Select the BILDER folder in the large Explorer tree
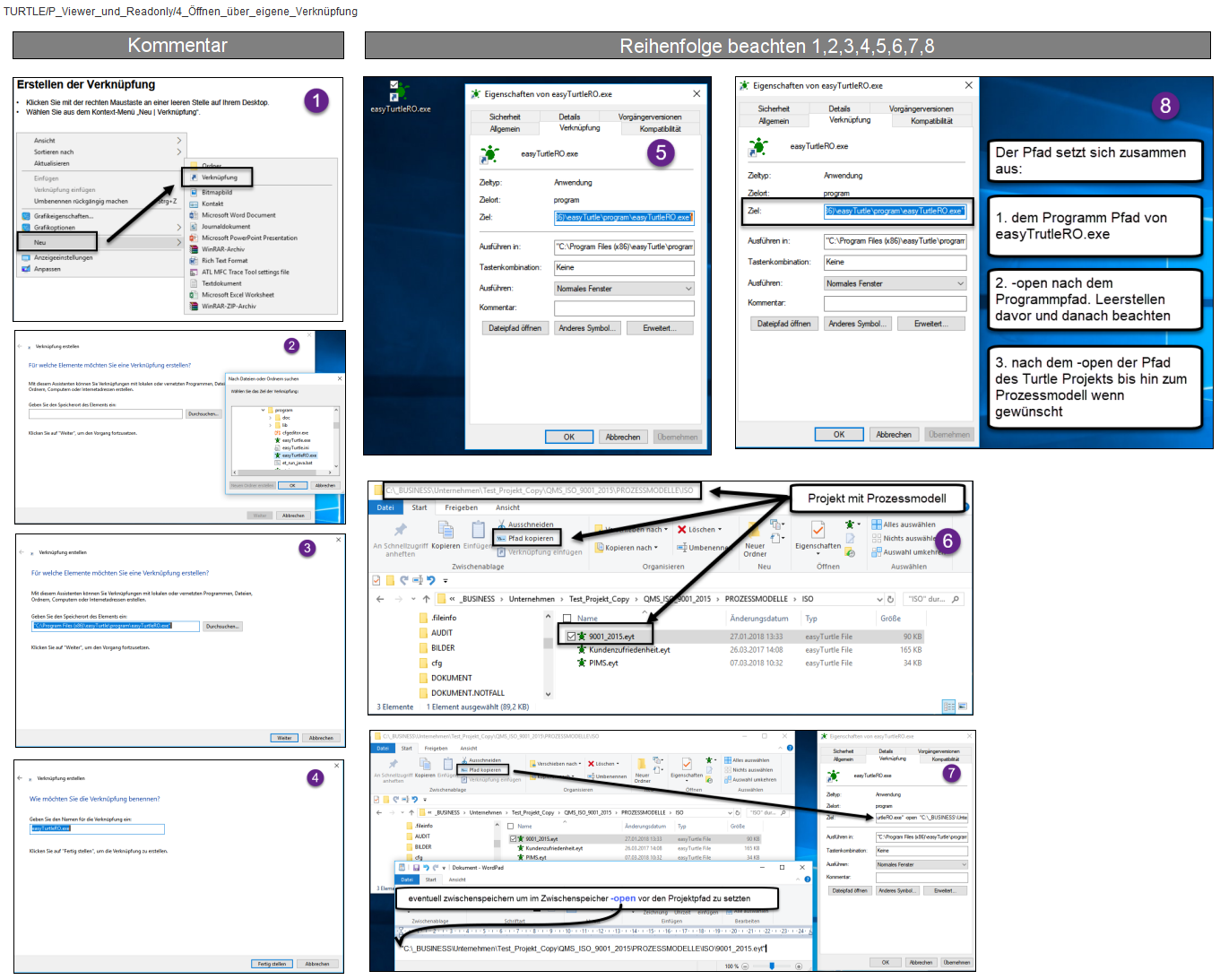Image resolution: width=1220 pixels, height=980 pixels. pyautogui.click(x=437, y=647)
